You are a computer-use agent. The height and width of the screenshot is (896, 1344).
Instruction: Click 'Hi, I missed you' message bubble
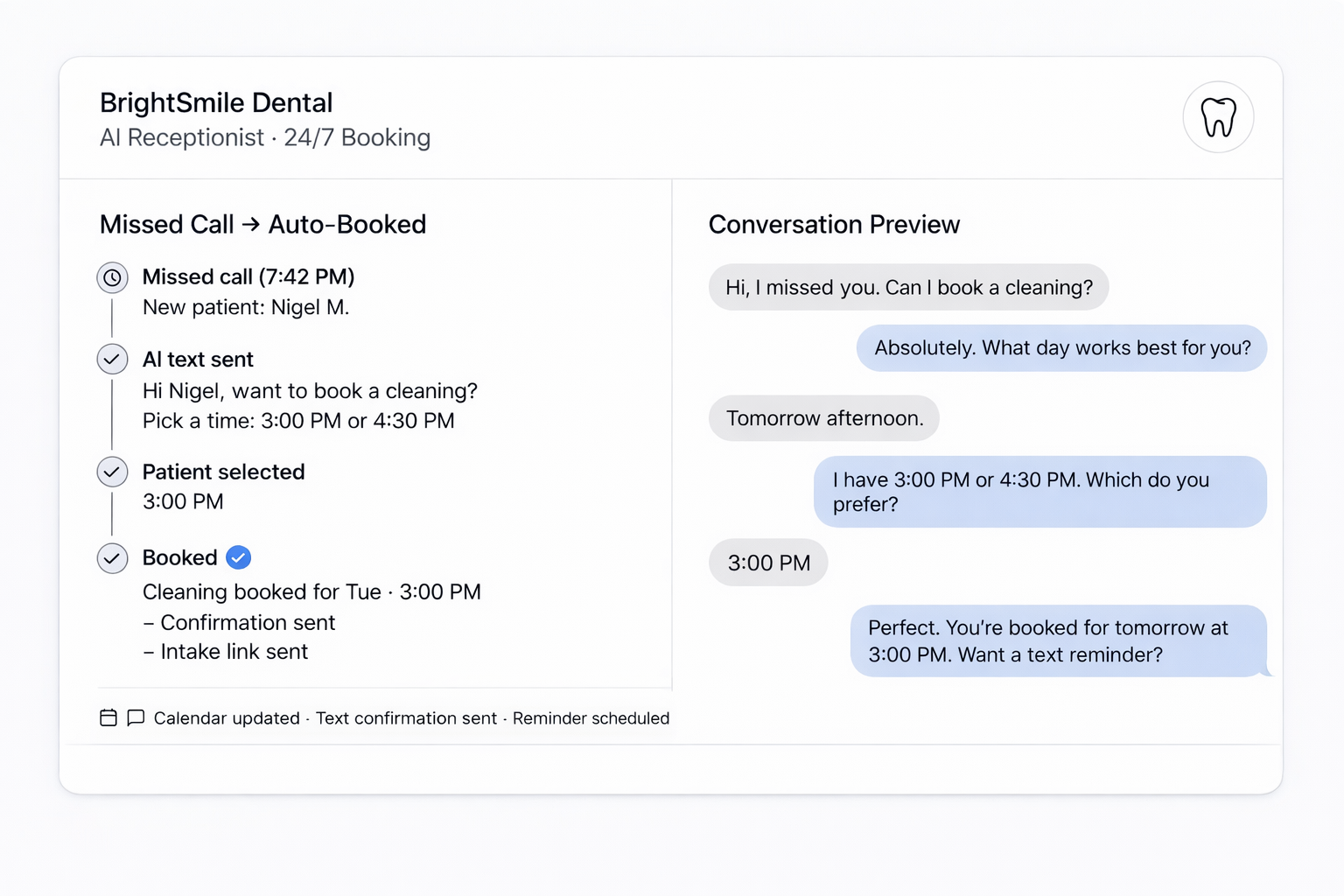908,288
